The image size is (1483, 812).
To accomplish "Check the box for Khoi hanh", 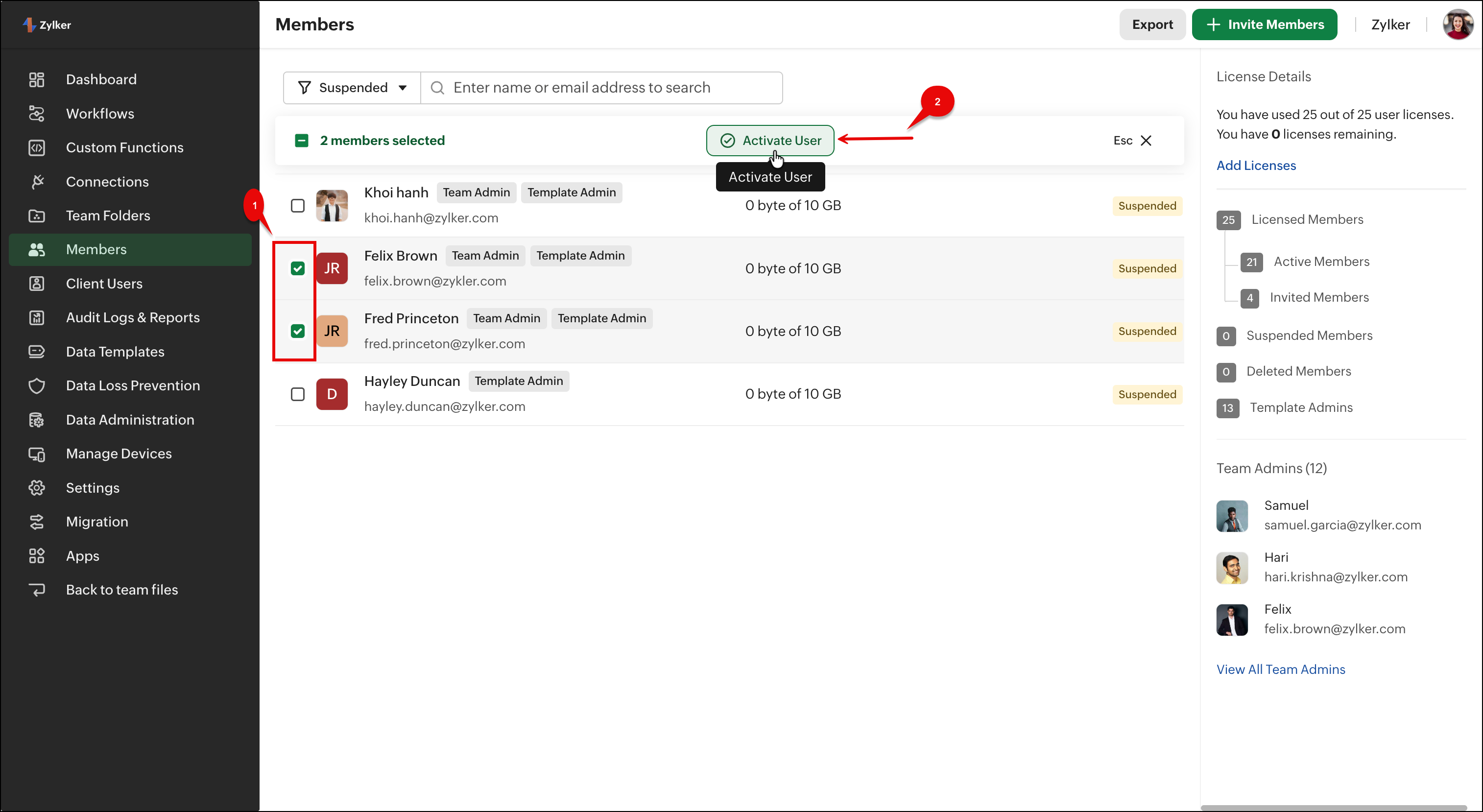I will point(298,205).
